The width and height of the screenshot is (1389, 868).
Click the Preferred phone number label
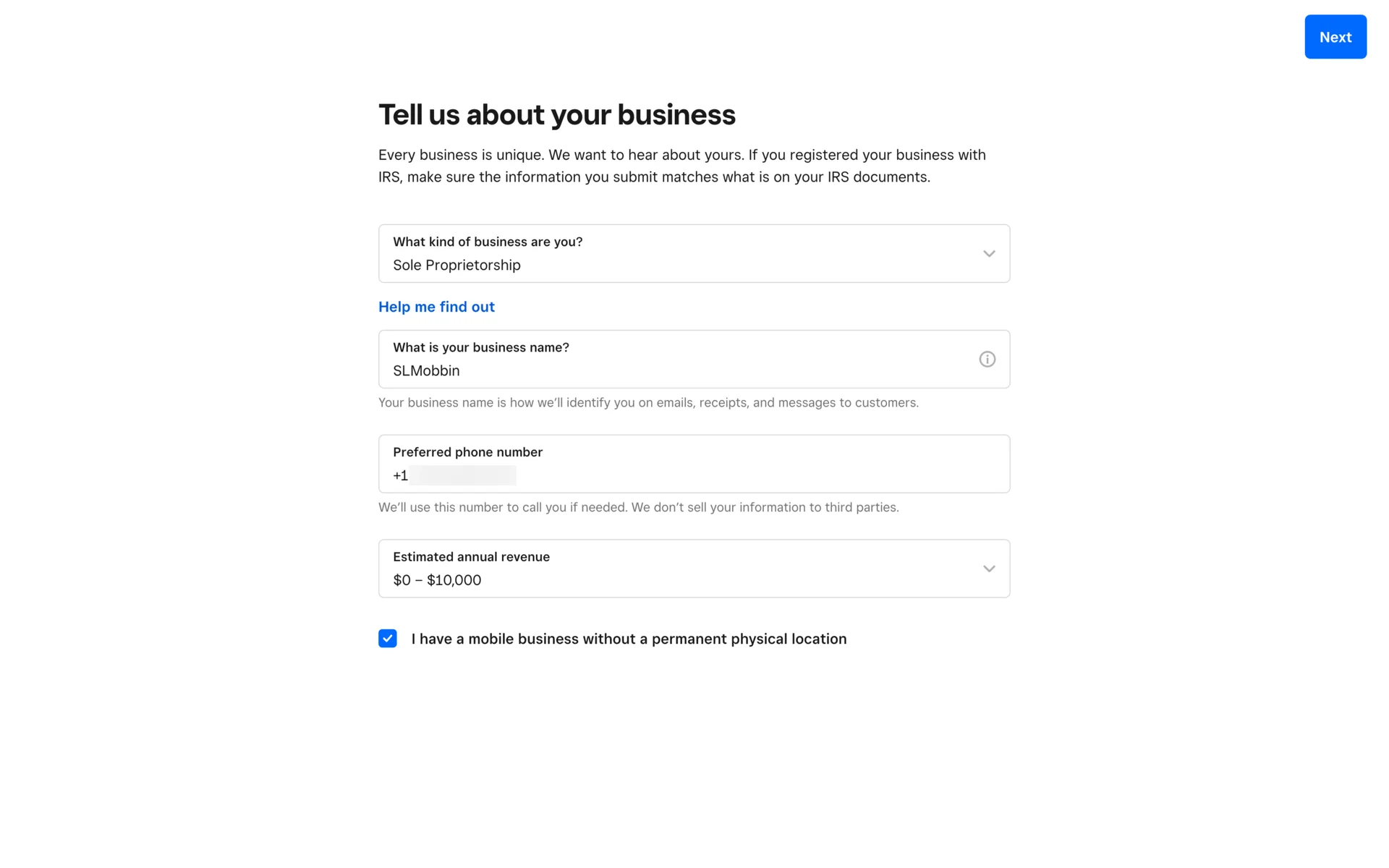pyautogui.click(x=467, y=452)
